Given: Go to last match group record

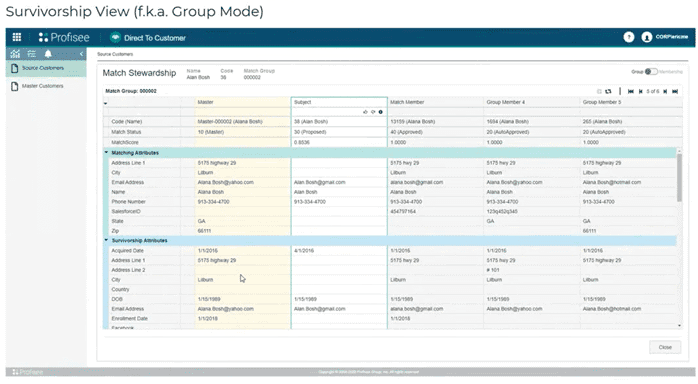Looking at the screenshot, I should (675, 91).
